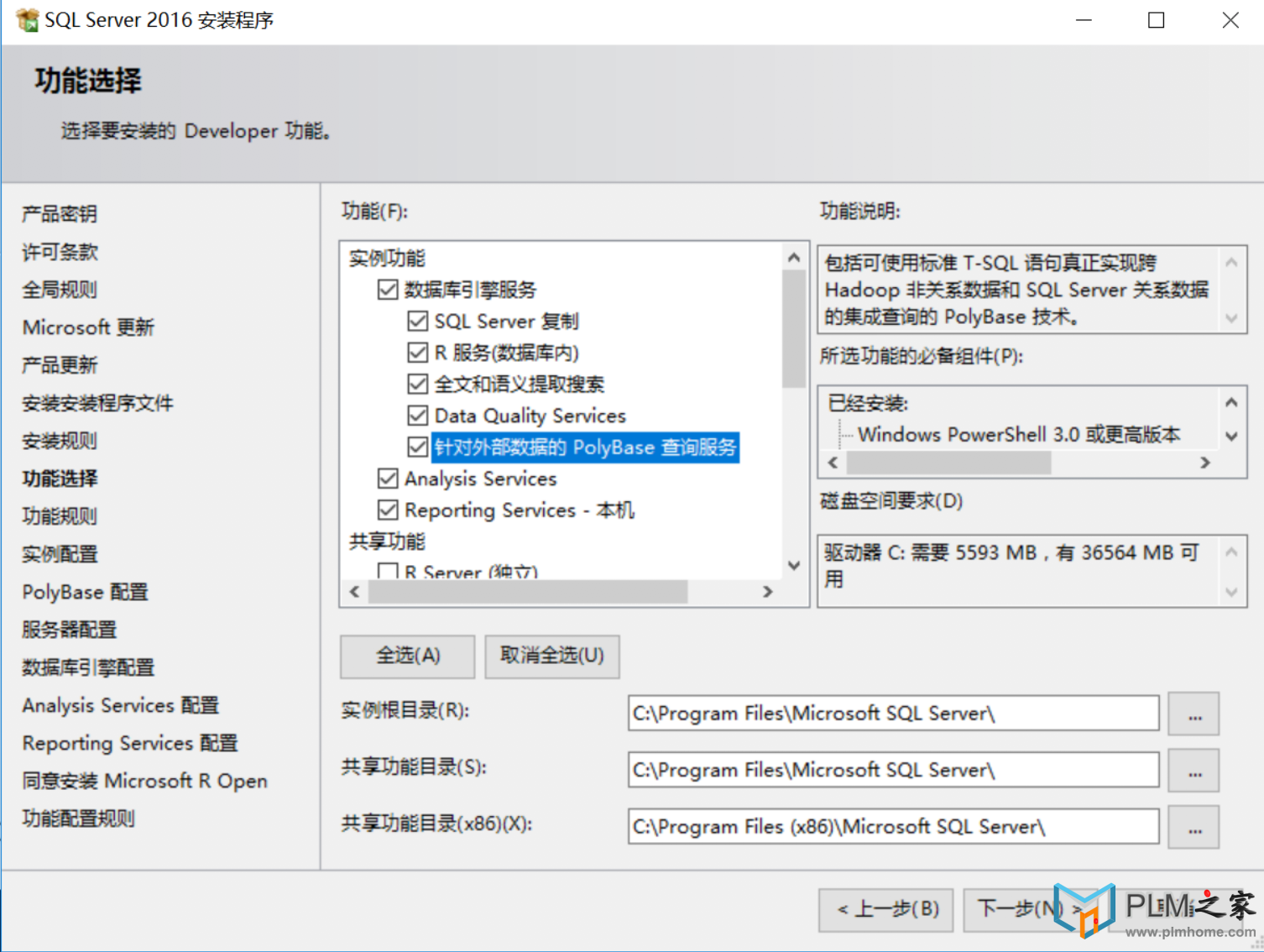Click the SQL Server setup title icon
Image resolution: width=1264 pixels, height=952 pixels.
27,20
